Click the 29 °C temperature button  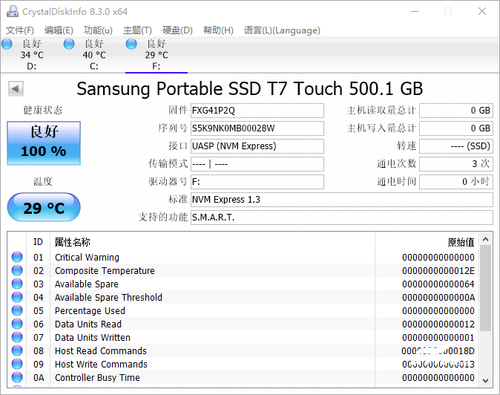[x=44, y=207]
